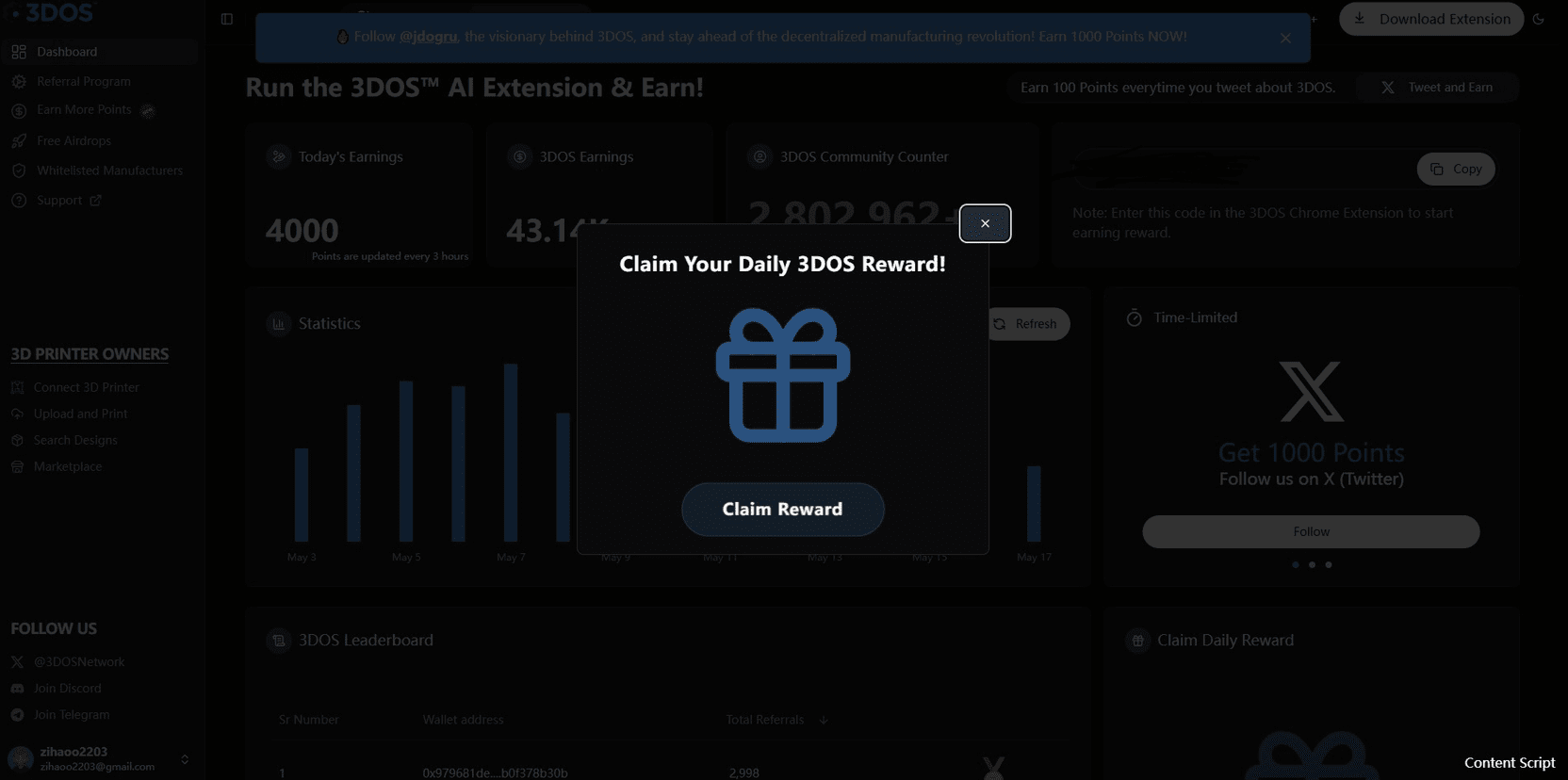
Task: Open the @jdogru link in the banner
Action: 428,37
